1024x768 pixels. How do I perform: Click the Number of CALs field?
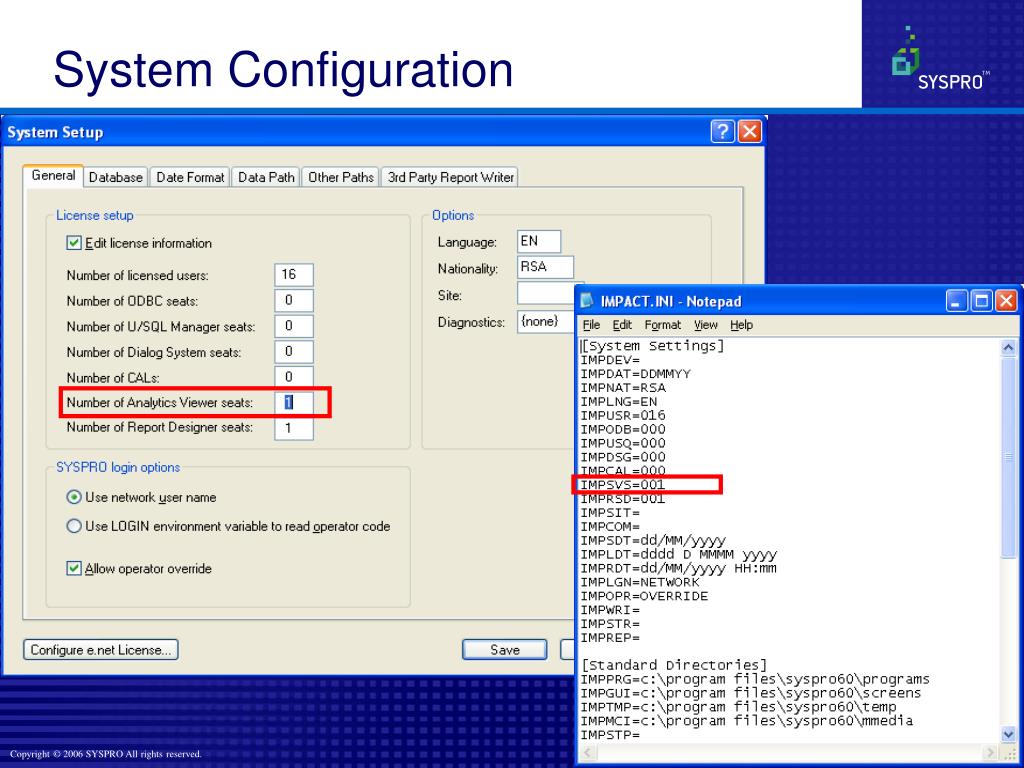coord(294,377)
